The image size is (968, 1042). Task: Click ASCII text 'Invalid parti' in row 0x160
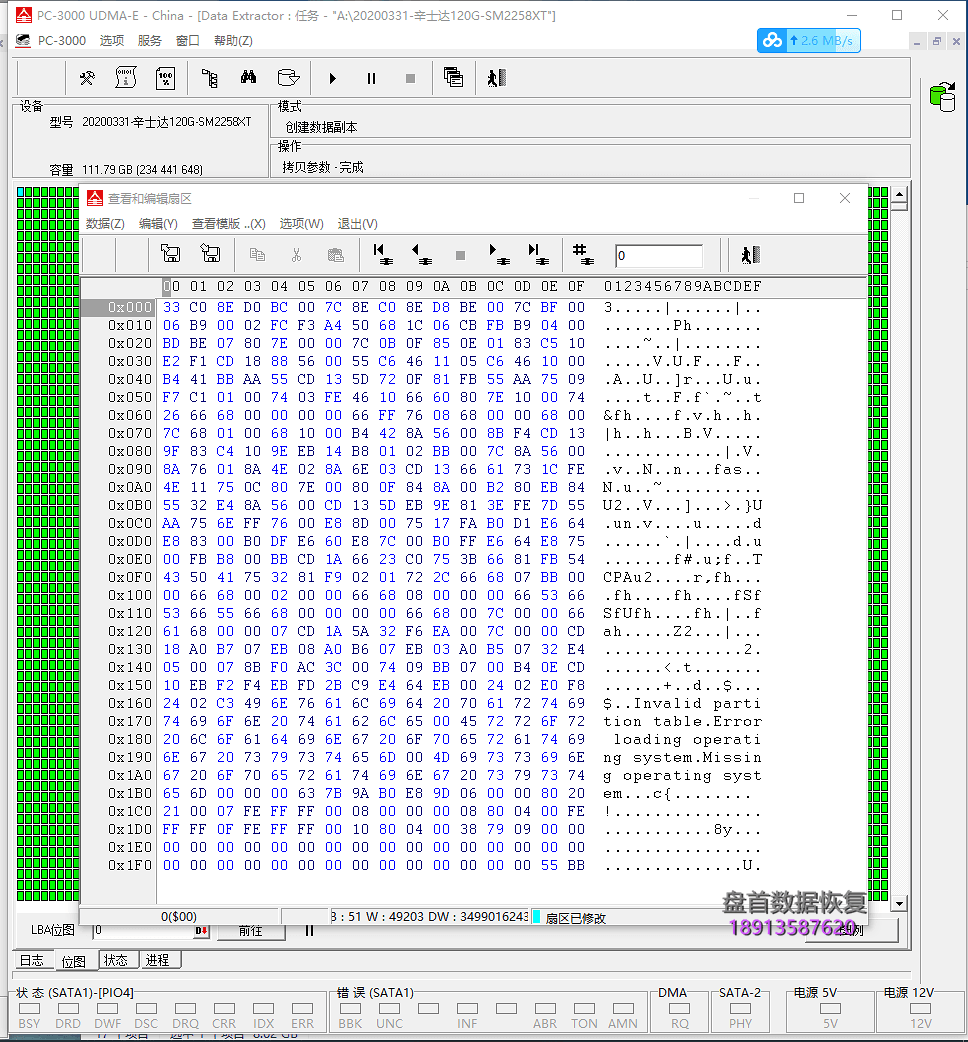pos(697,703)
